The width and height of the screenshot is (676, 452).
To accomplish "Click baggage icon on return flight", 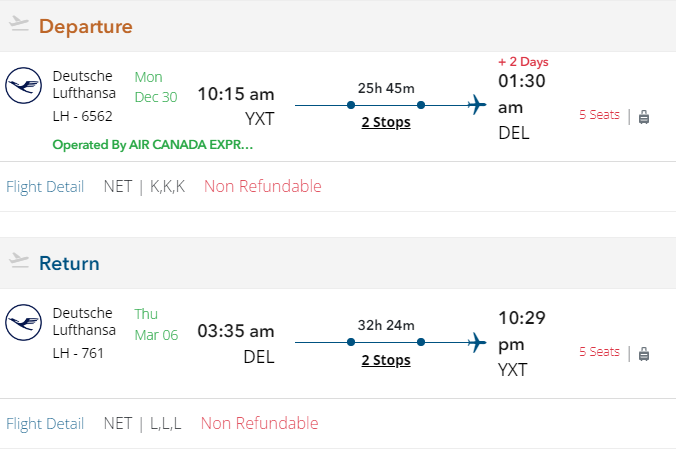I will point(644,353).
